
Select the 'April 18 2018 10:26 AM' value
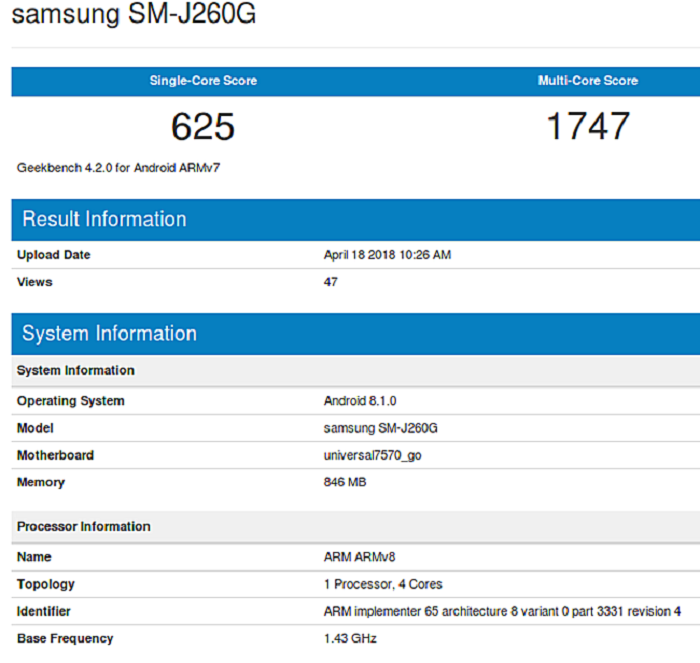(388, 255)
